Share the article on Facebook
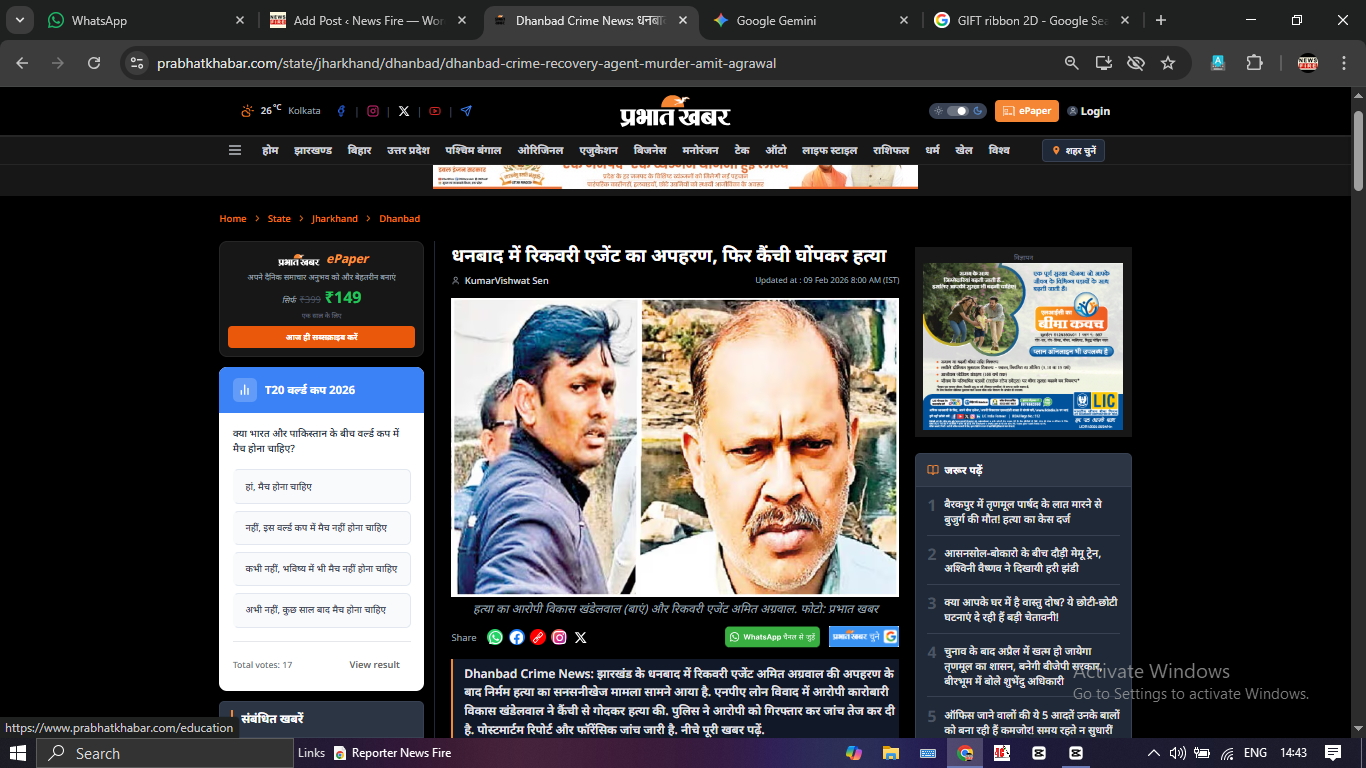The width and height of the screenshot is (1366, 768). [x=517, y=637]
